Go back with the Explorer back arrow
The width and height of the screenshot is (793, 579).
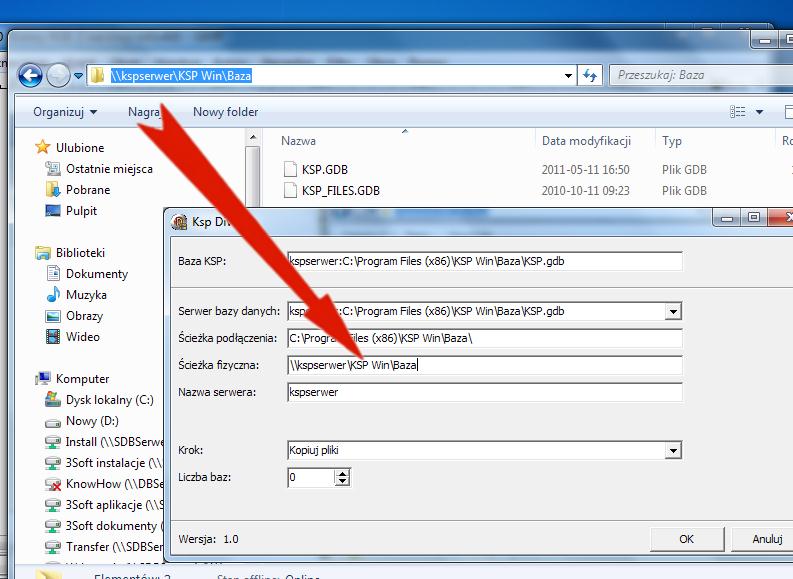(30, 76)
